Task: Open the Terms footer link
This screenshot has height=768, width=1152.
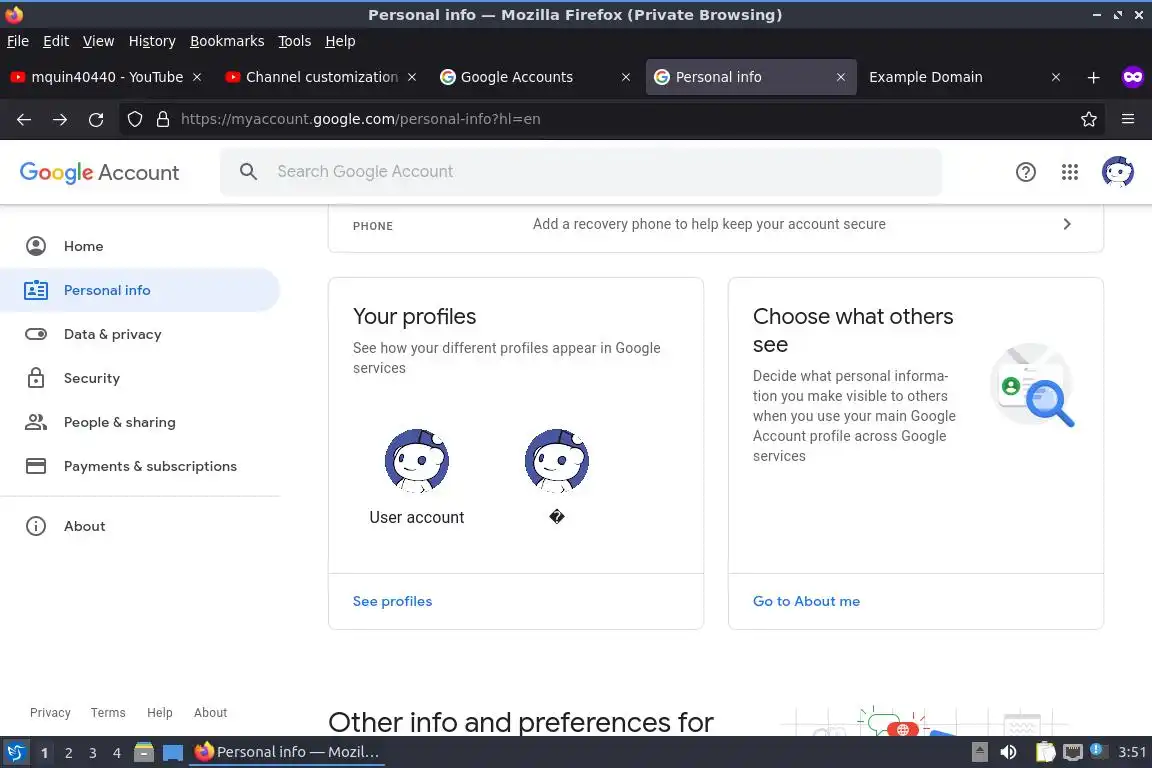Action: point(108,713)
